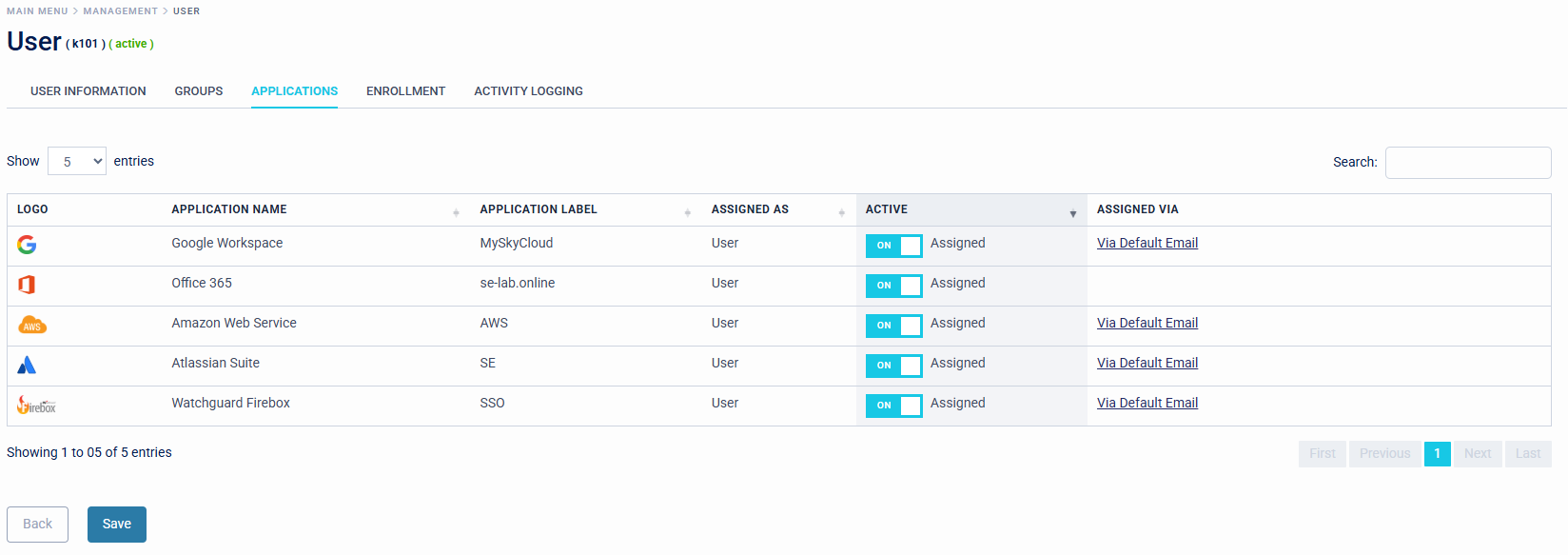Turn off Watchguard Firebox active switch
Image resolution: width=1568 pixels, height=555 pixels.
(x=893, y=406)
